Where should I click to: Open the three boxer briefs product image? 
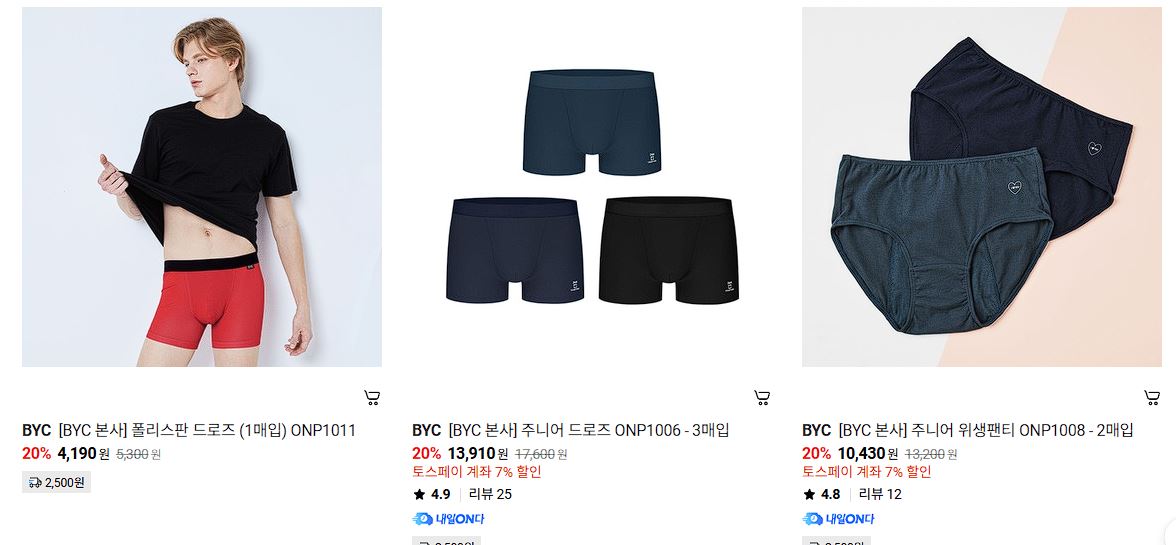pos(592,187)
